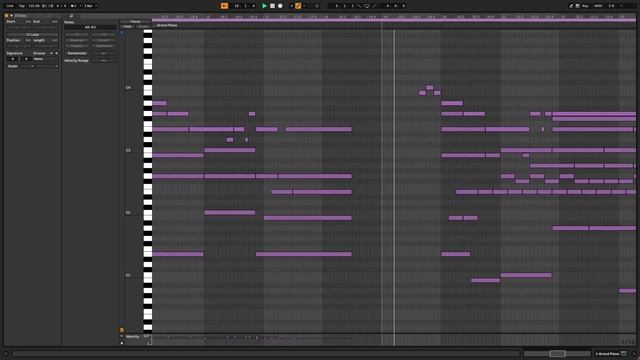Open the scale root note dropdown
640x360 pixels.
tap(27, 66)
